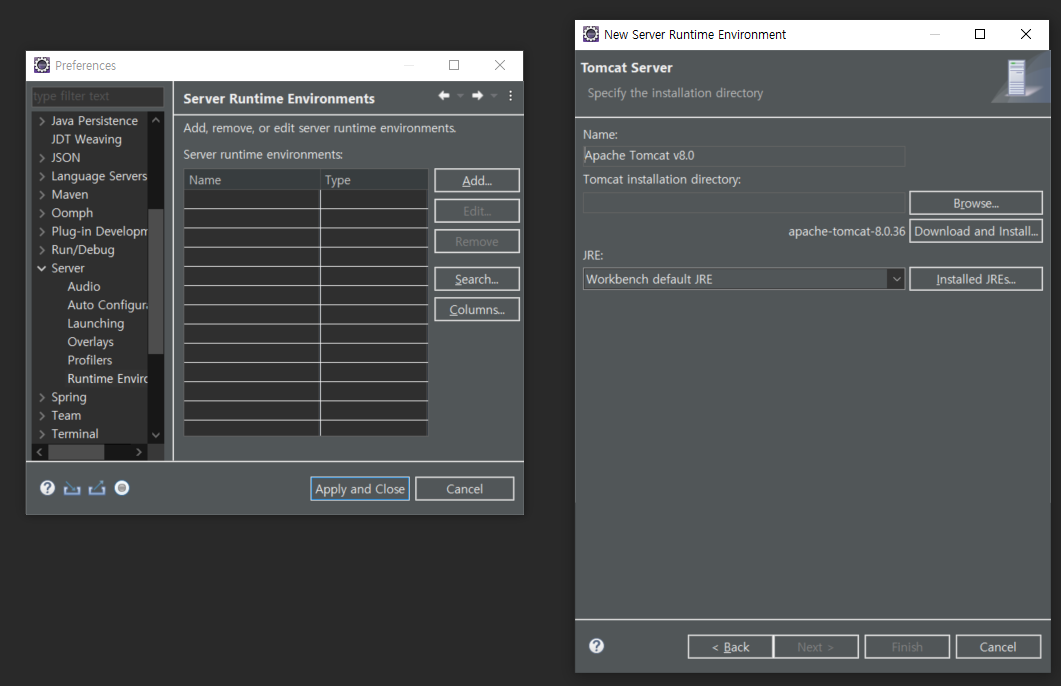Expand the Run/Debug tree node

point(42,250)
